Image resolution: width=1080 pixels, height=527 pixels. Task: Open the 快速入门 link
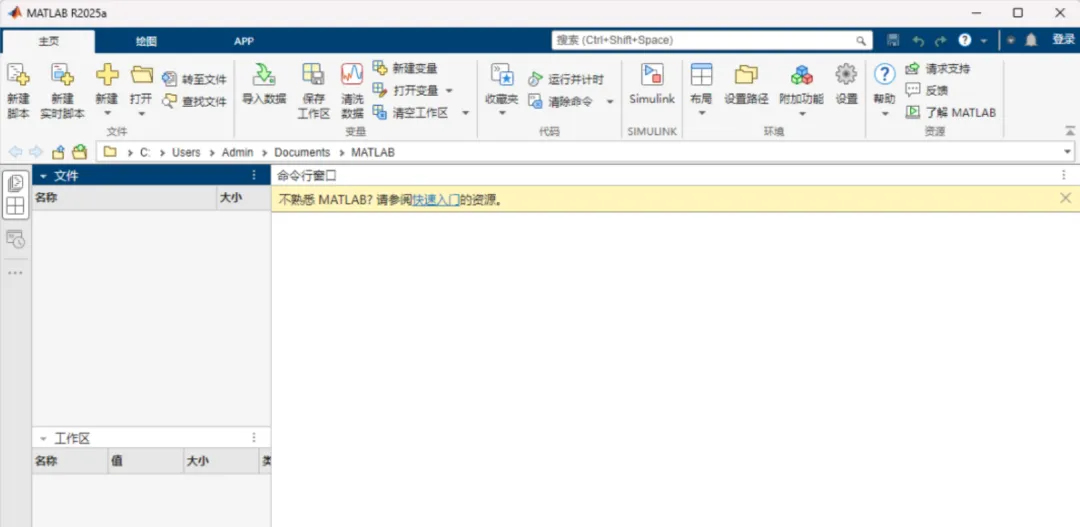pyautogui.click(x=436, y=200)
